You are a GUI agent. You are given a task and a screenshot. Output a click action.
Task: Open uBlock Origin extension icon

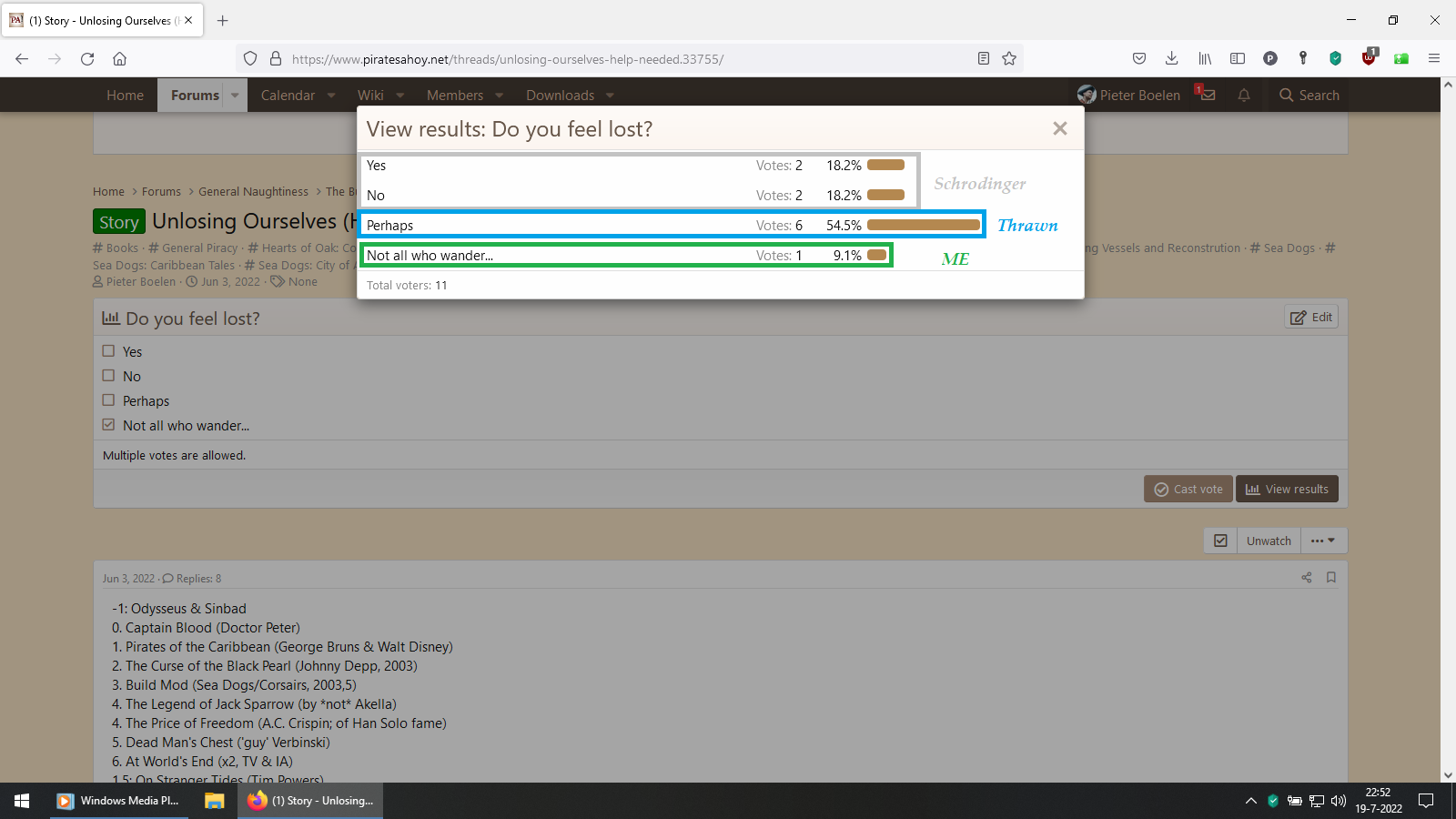coord(1369,58)
